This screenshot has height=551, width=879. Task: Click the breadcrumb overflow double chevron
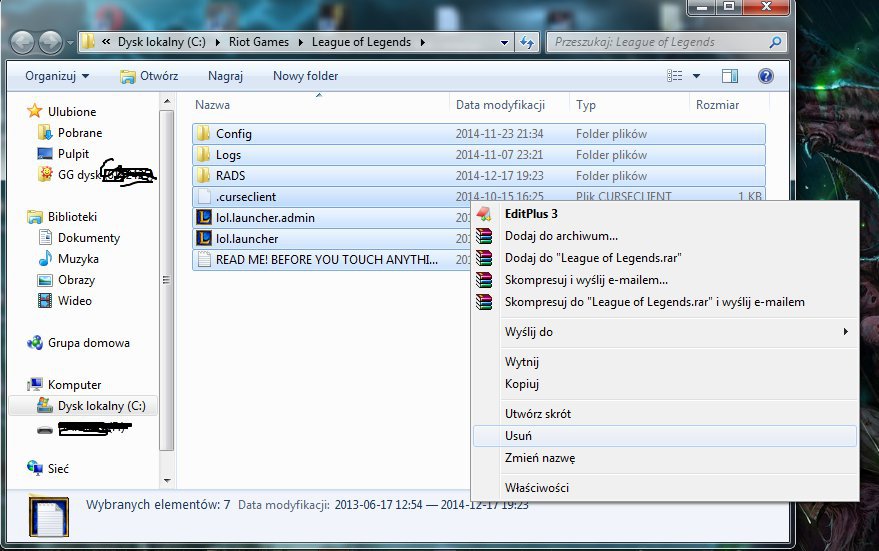pos(106,42)
